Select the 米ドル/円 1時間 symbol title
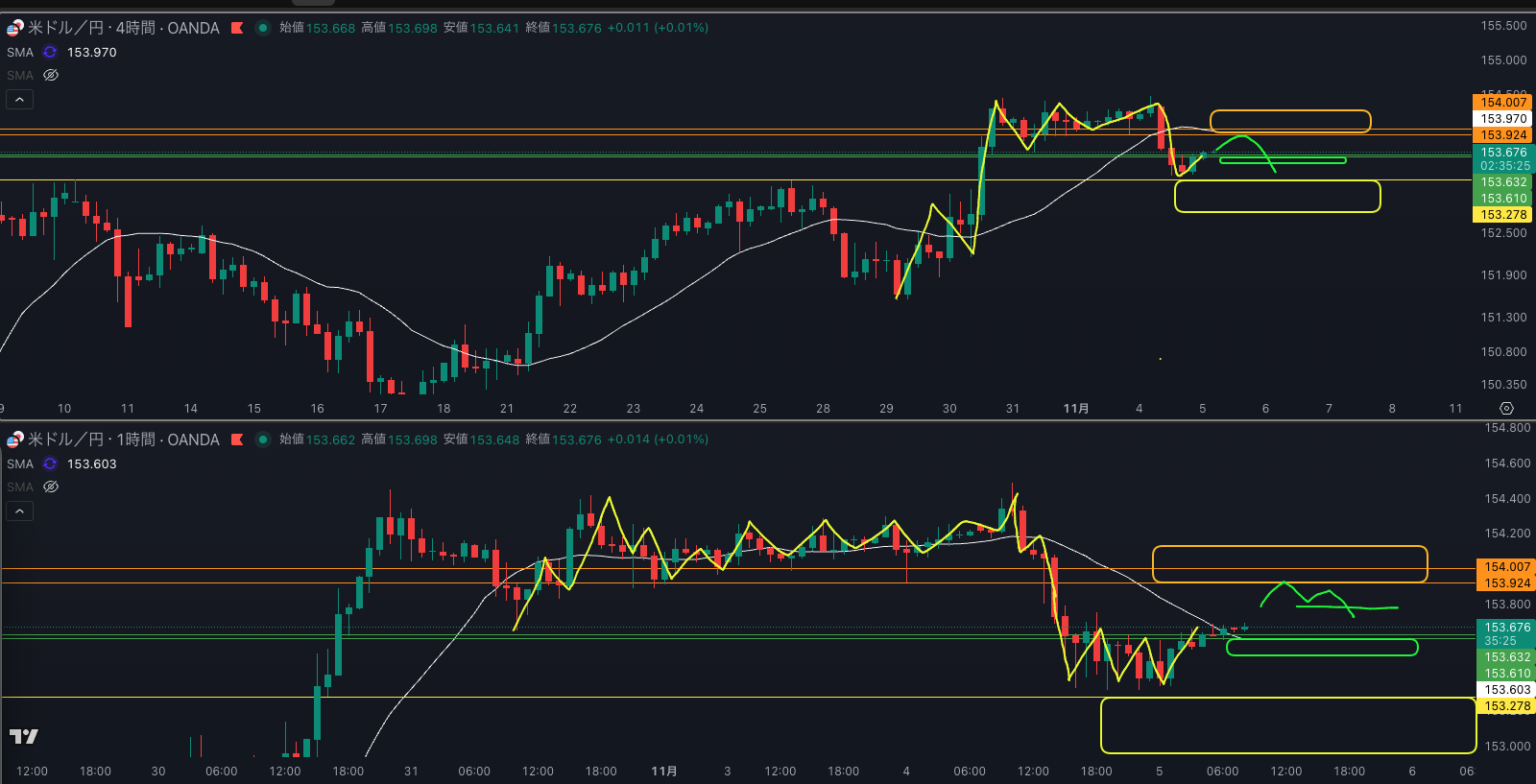This screenshot has width=1536, height=784. click(123, 440)
